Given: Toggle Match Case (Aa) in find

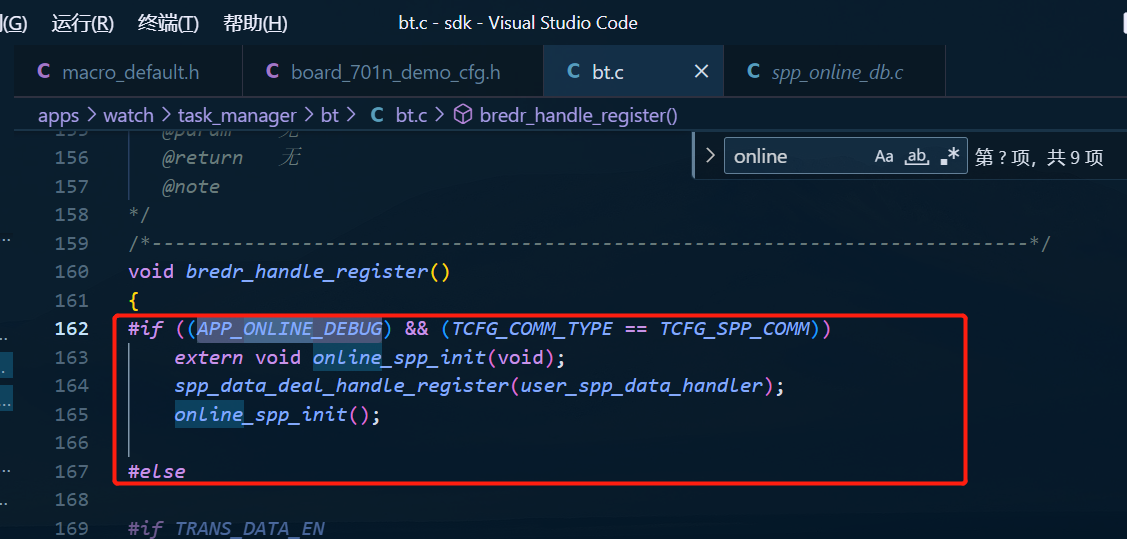Looking at the screenshot, I should (x=884, y=156).
